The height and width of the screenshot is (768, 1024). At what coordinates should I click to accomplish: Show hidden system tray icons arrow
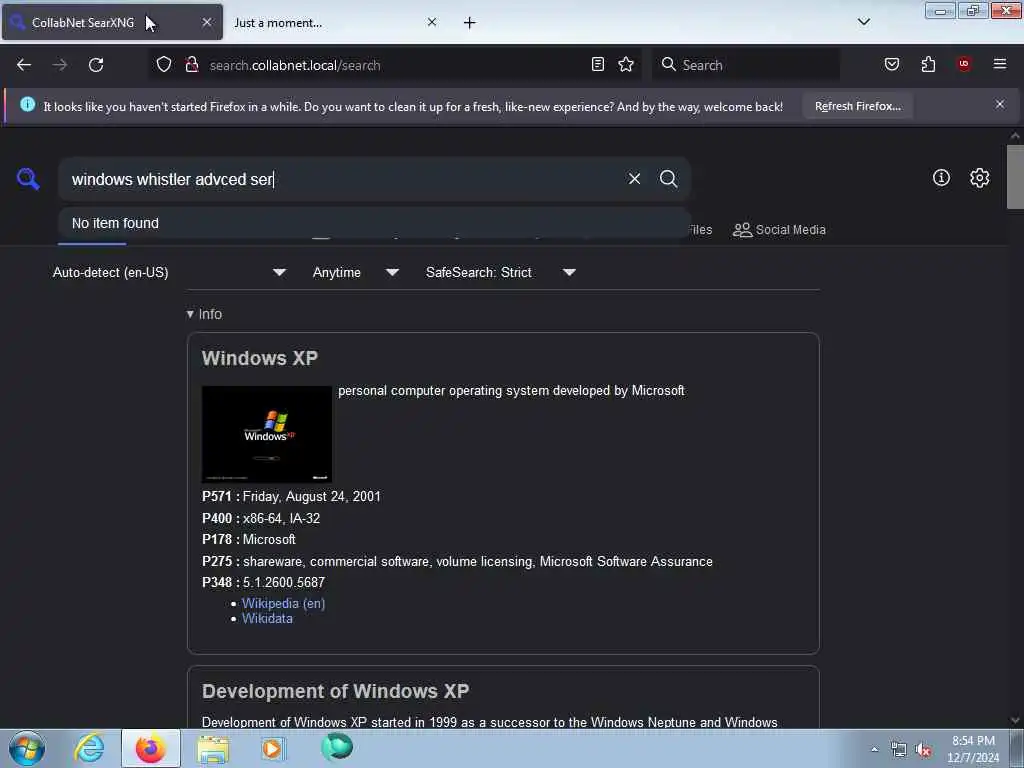[874, 750]
